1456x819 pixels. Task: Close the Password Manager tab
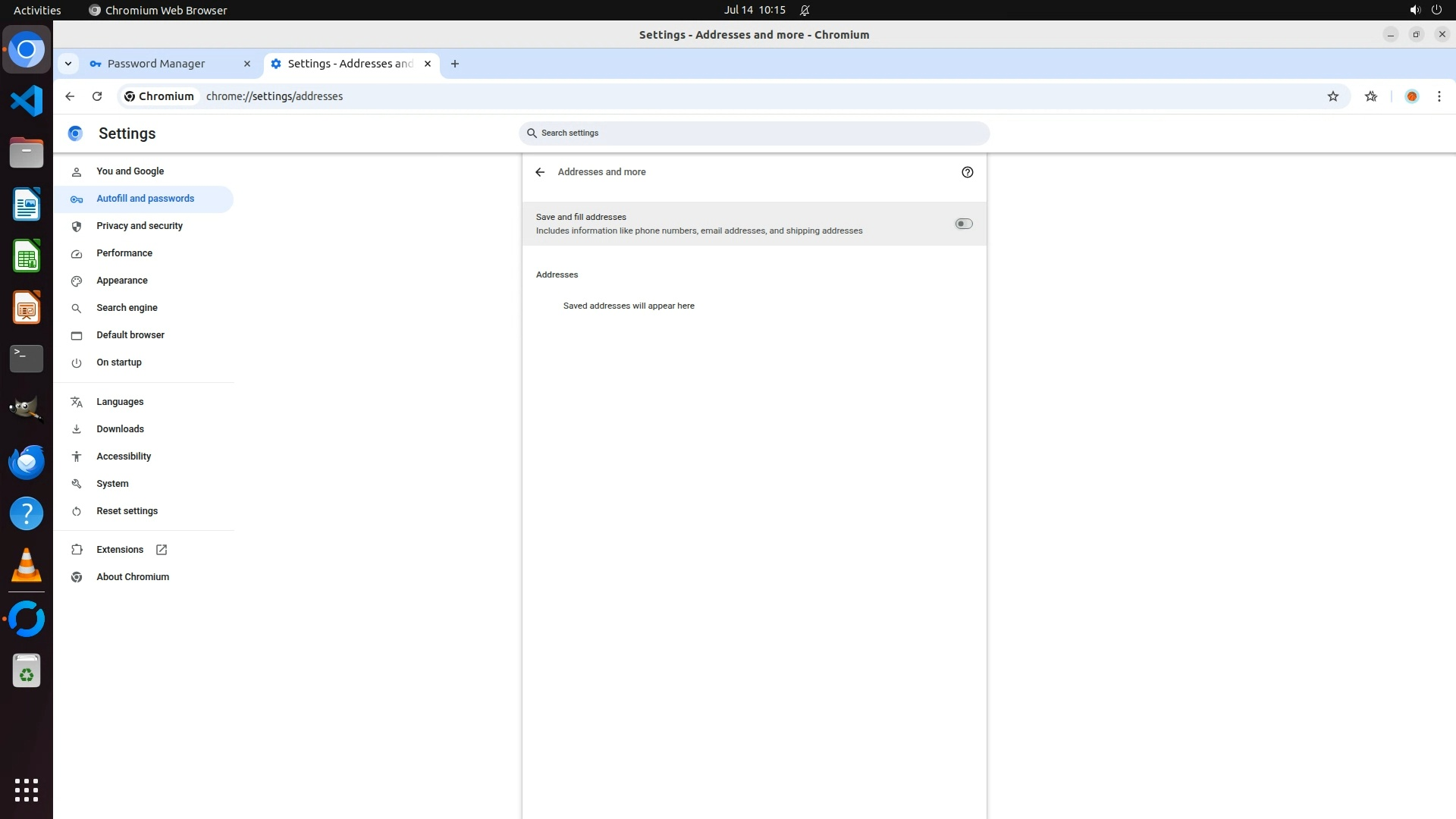[246, 64]
